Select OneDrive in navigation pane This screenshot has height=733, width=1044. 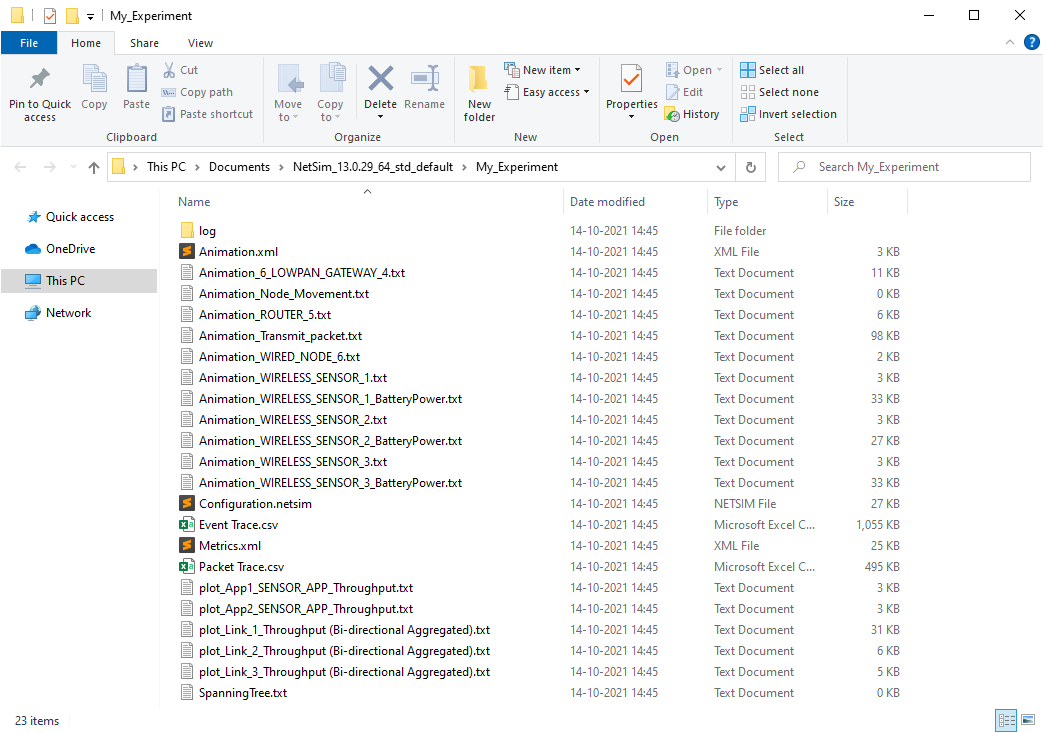(x=70, y=249)
